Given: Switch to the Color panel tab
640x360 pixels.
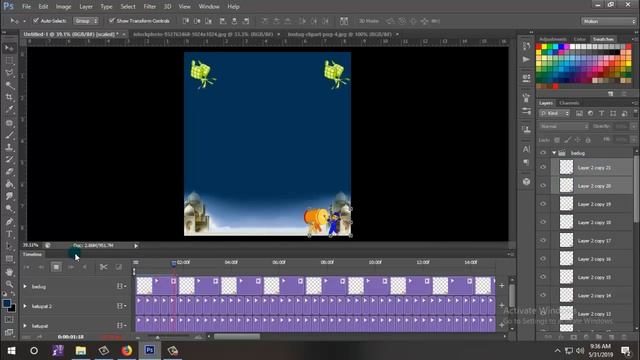Looking at the screenshot, I should [x=580, y=39].
